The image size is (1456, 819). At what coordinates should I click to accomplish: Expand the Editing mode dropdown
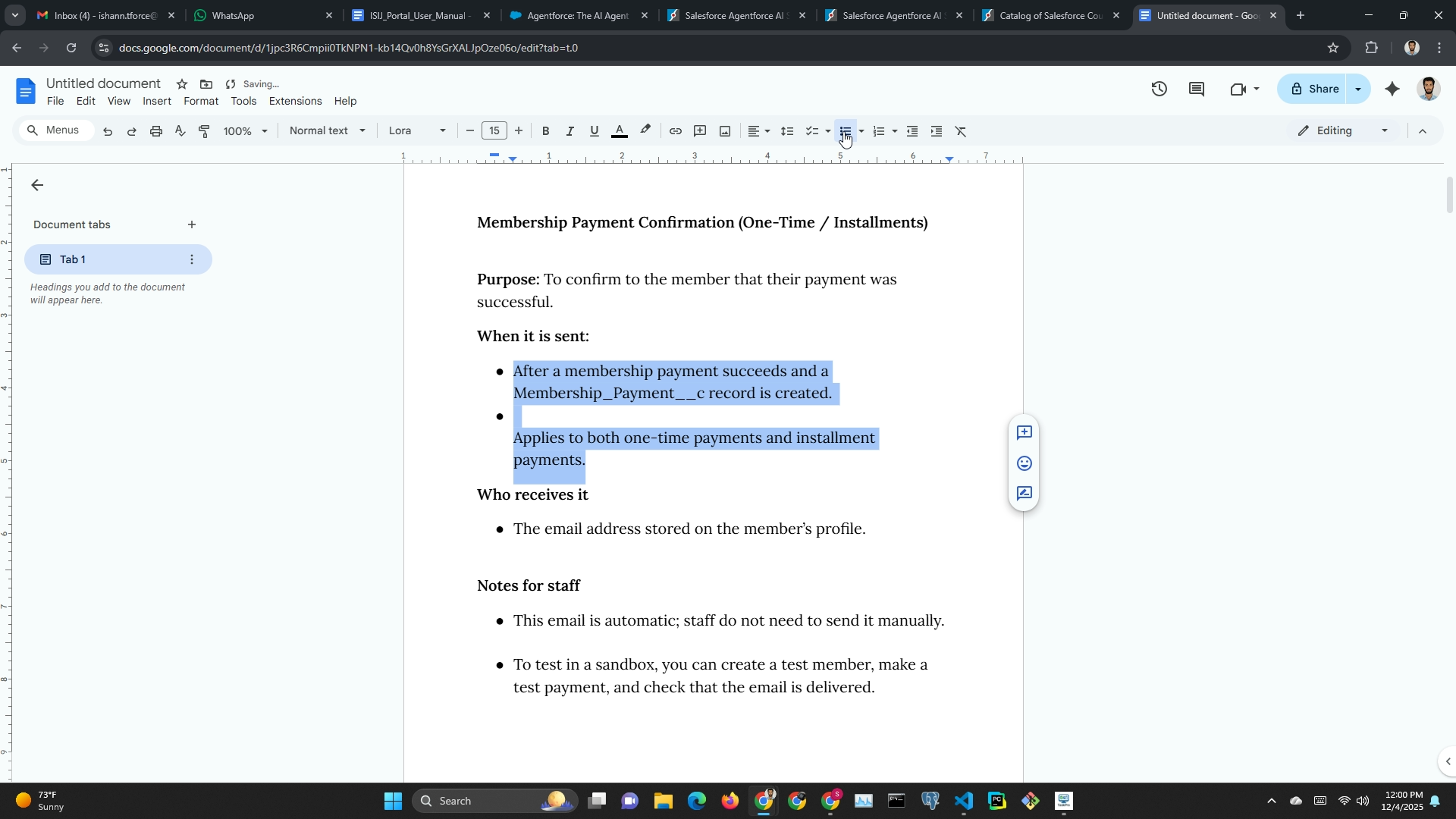coord(1343,130)
